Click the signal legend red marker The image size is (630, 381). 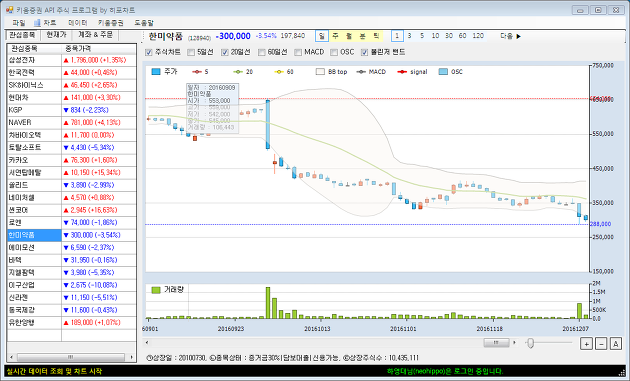pos(402,72)
